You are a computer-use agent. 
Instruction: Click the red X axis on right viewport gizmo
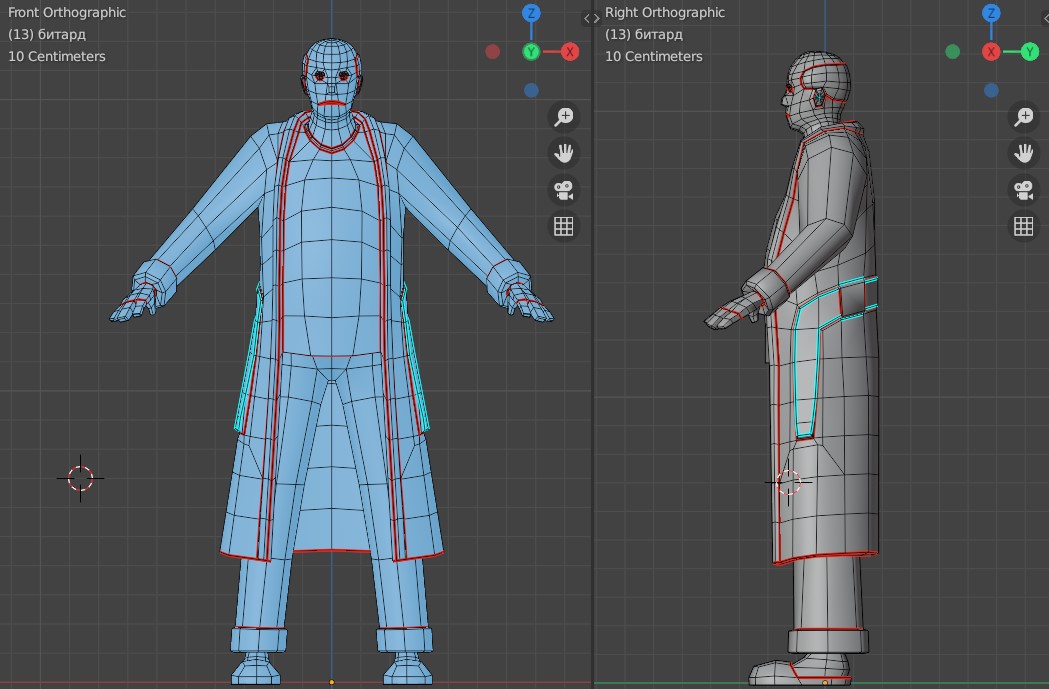point(991,51)
